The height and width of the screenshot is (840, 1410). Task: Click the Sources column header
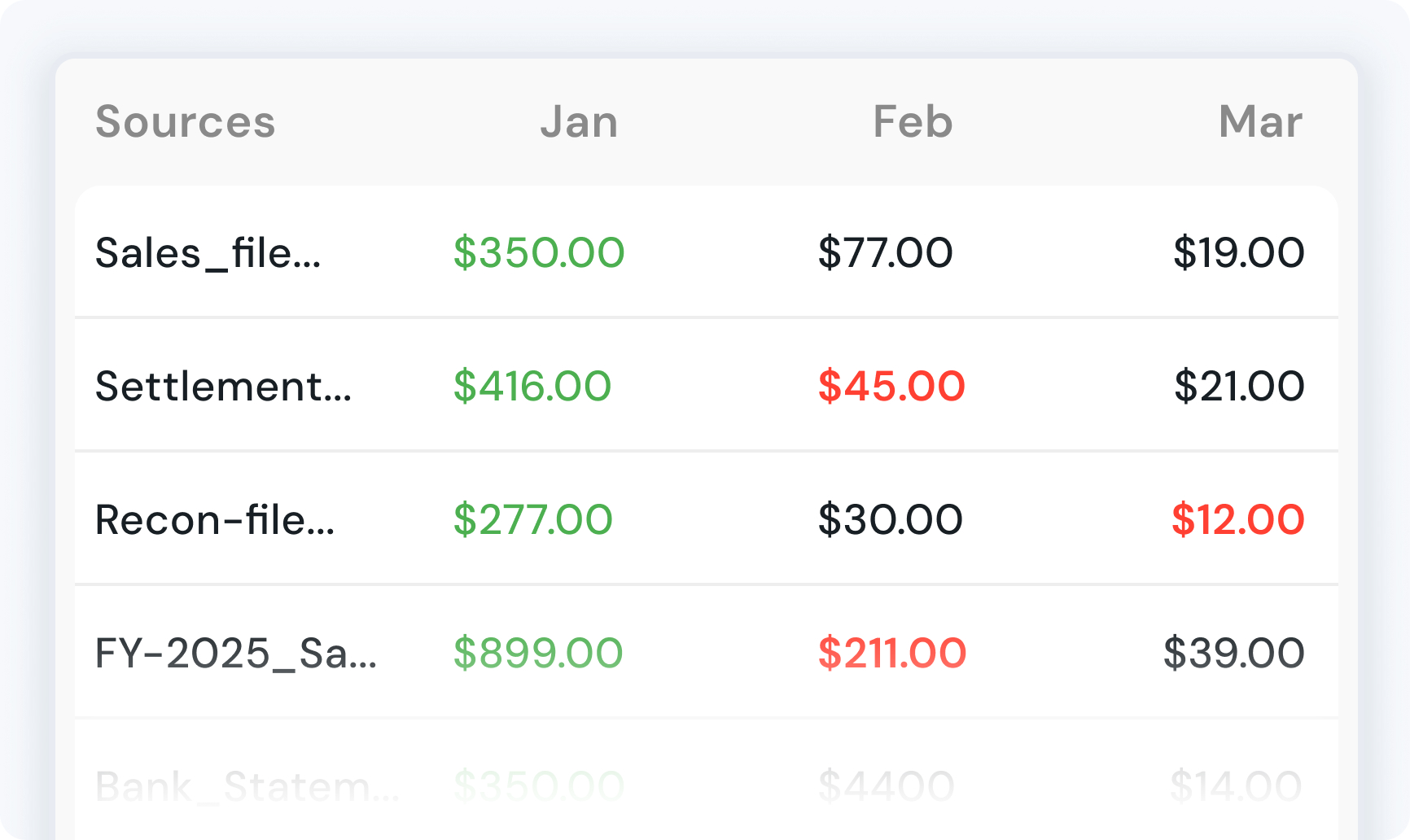click(x=186, y=122)
